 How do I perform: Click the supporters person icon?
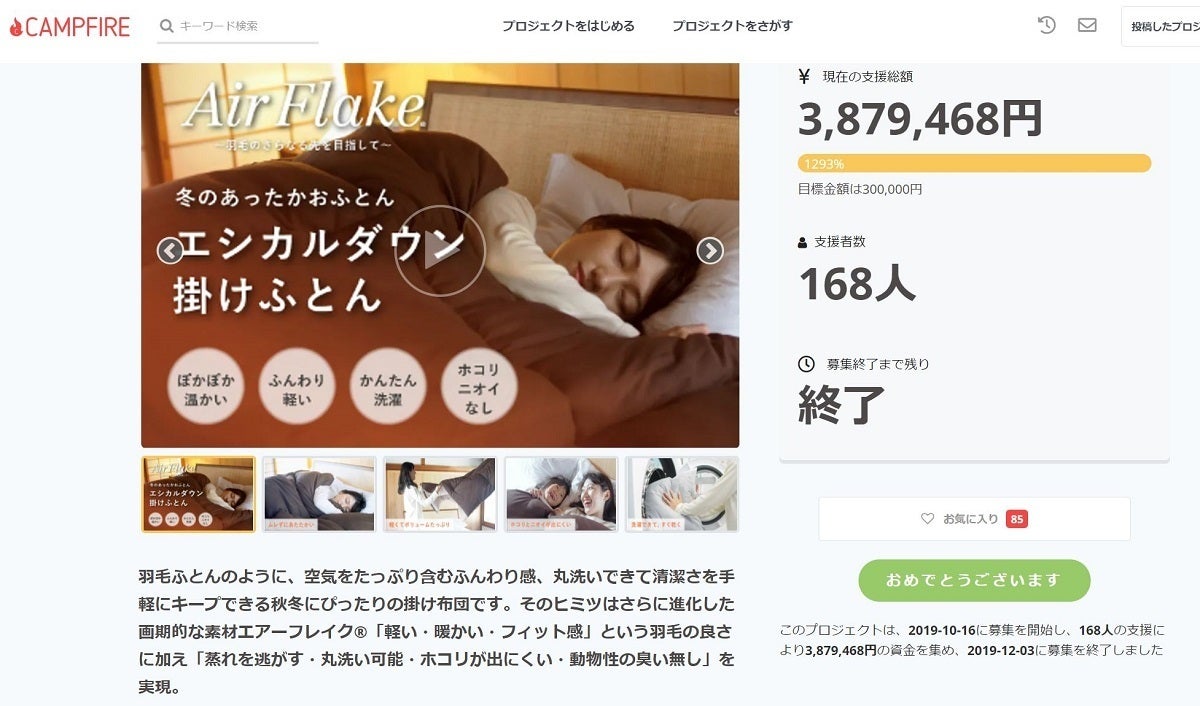click(x=803, y=242)
